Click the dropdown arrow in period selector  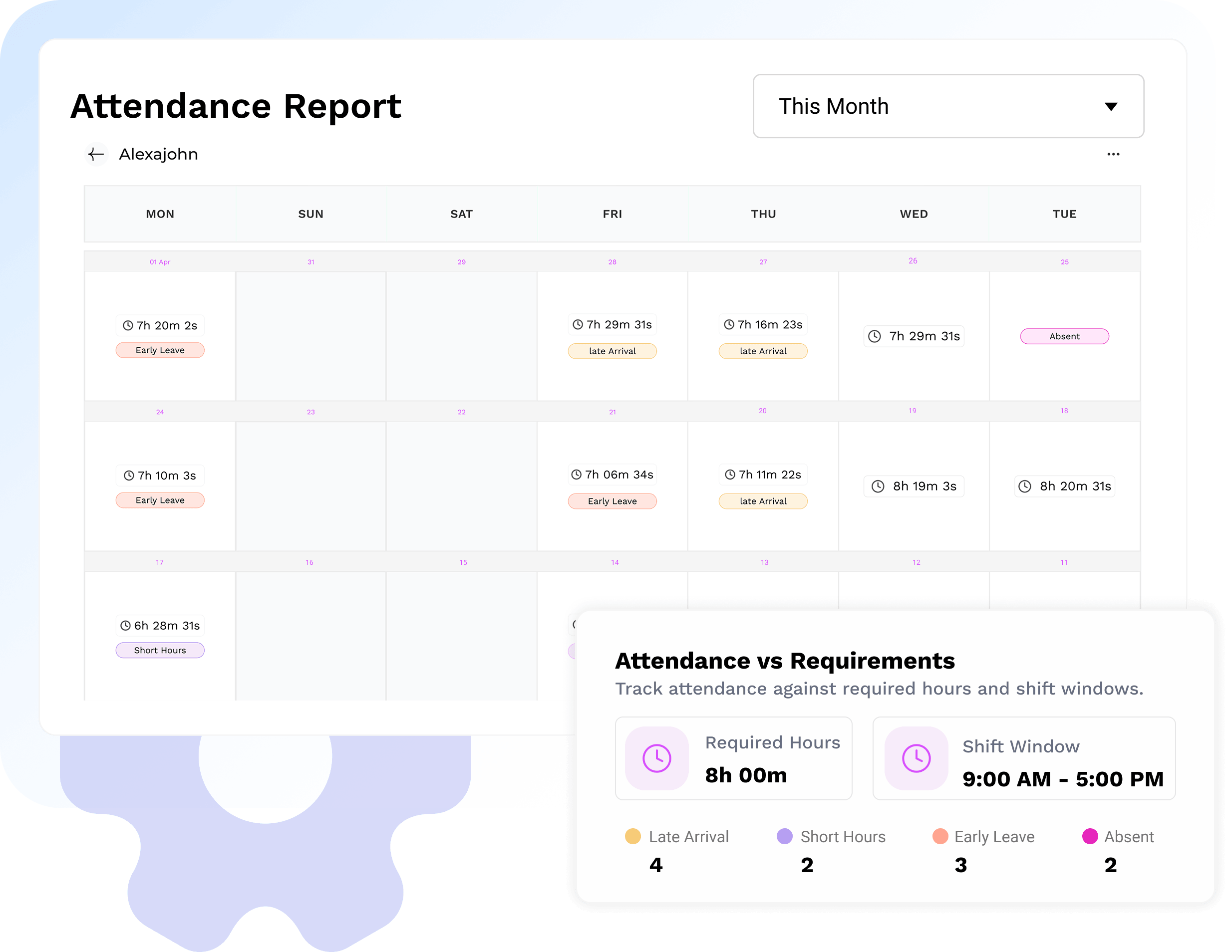(1111, 107)
